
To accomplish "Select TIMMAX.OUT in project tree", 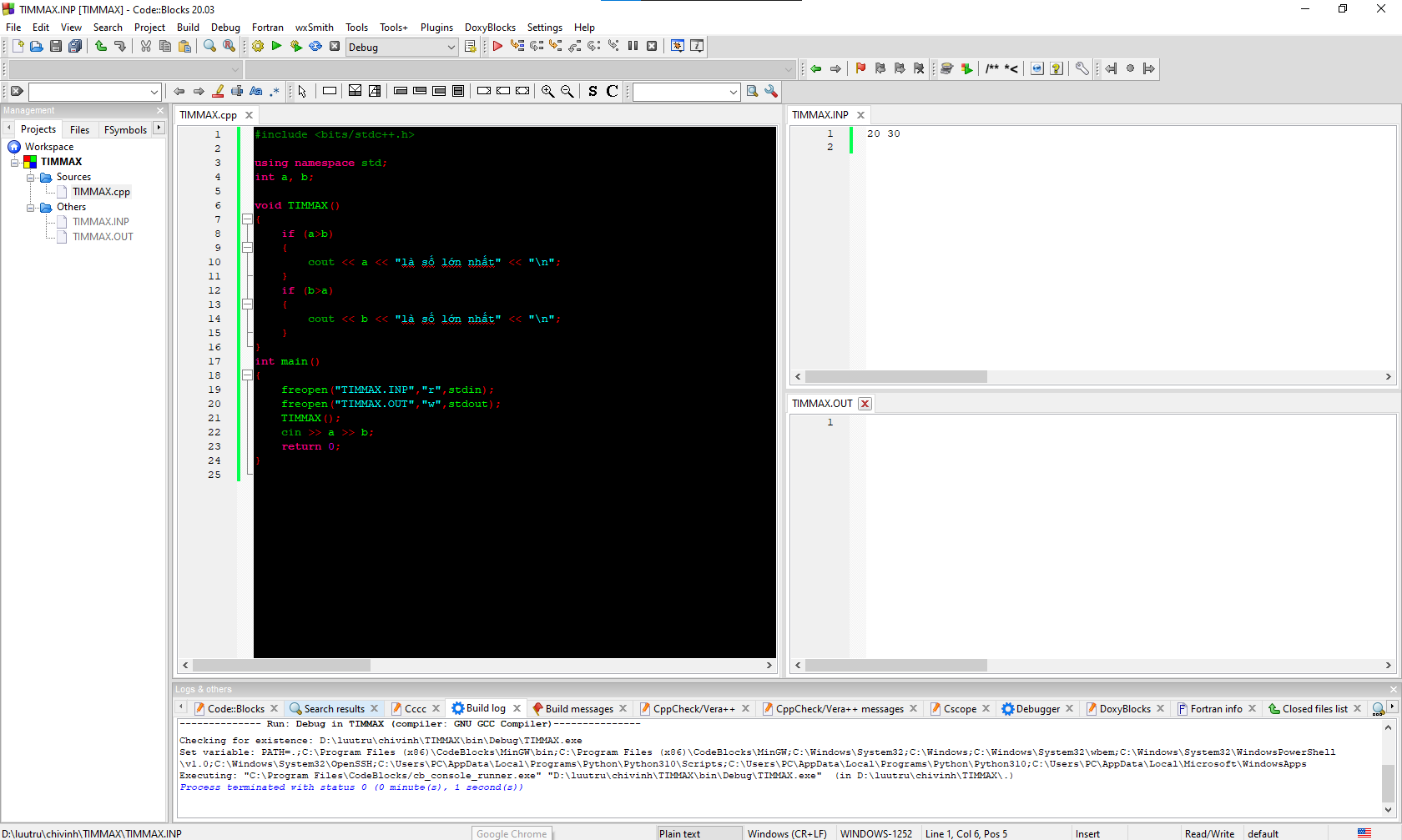I will [x=103, y=237].
